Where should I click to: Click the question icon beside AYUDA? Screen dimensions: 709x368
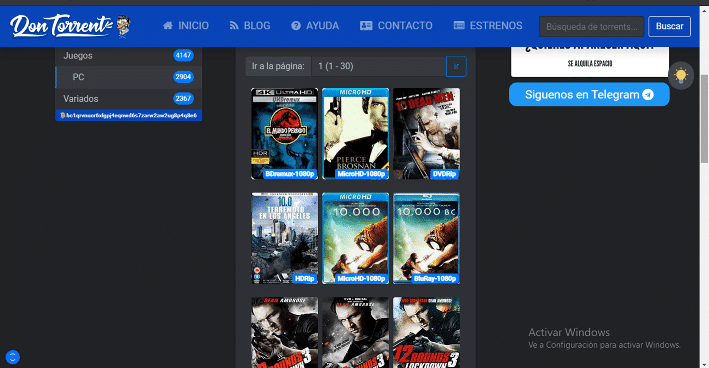tap(296, 26)
